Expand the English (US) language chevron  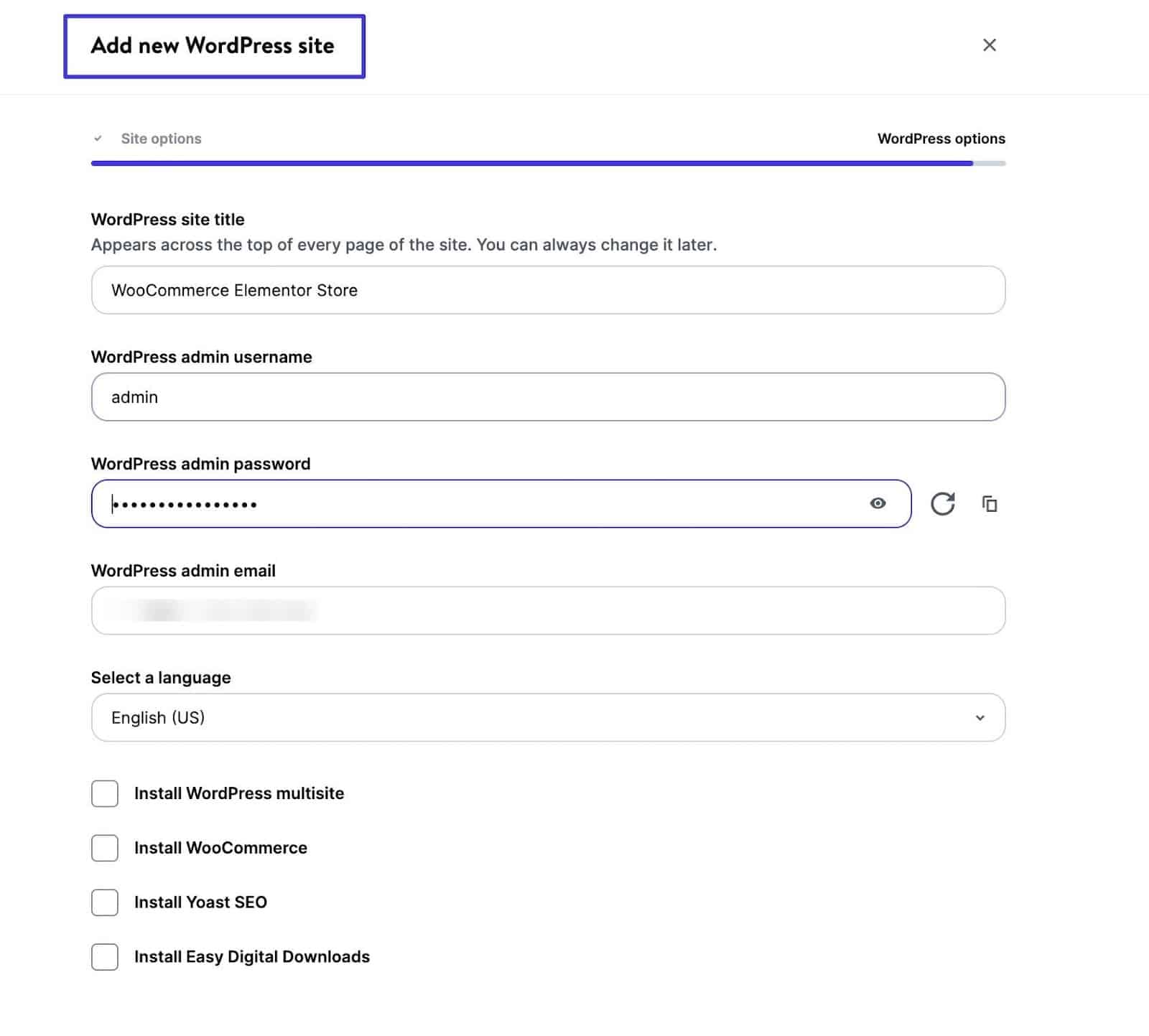coord(979,717)
